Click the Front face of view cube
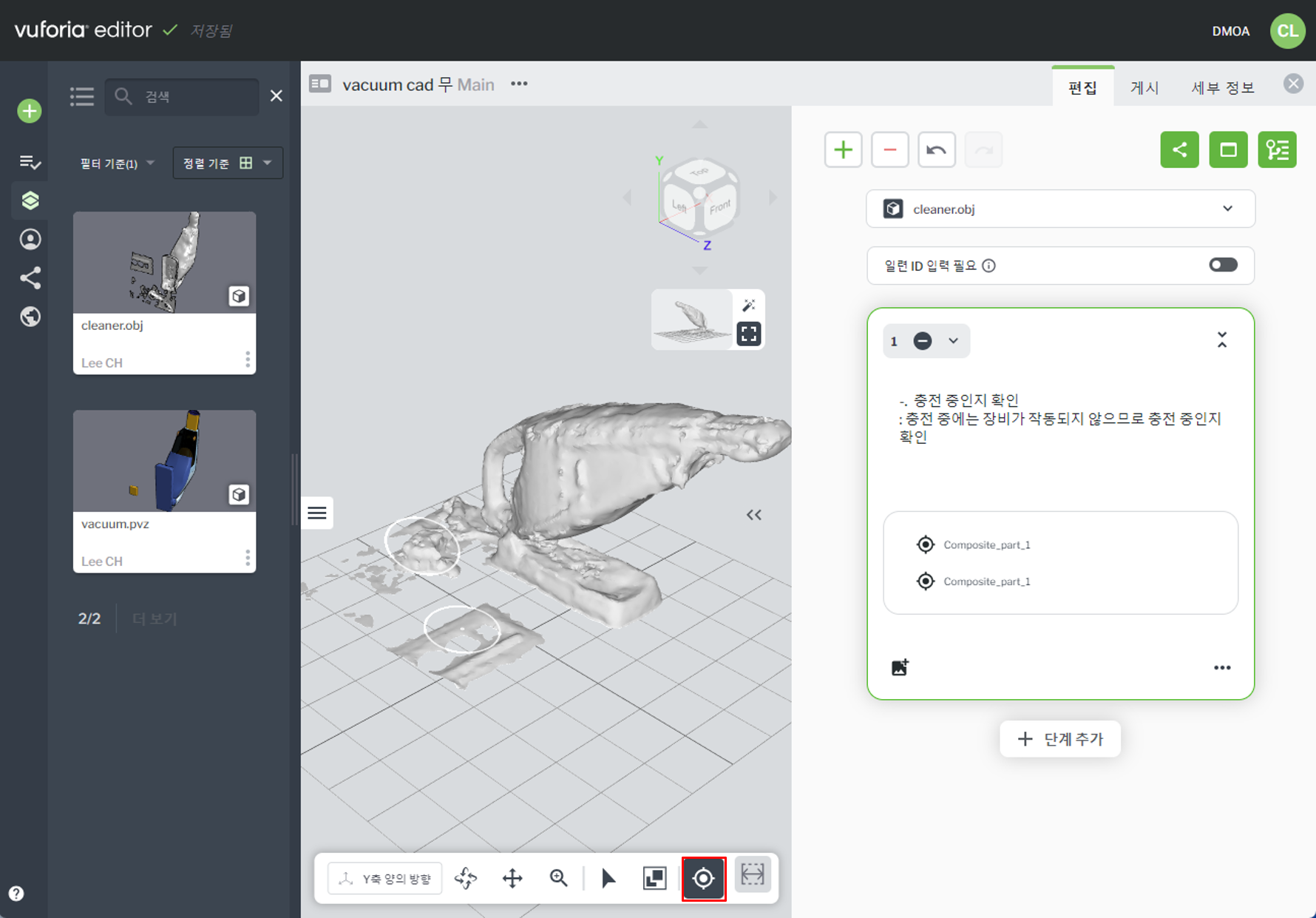The height and width of the screenshot is (918, 1316). pos(719,207)
